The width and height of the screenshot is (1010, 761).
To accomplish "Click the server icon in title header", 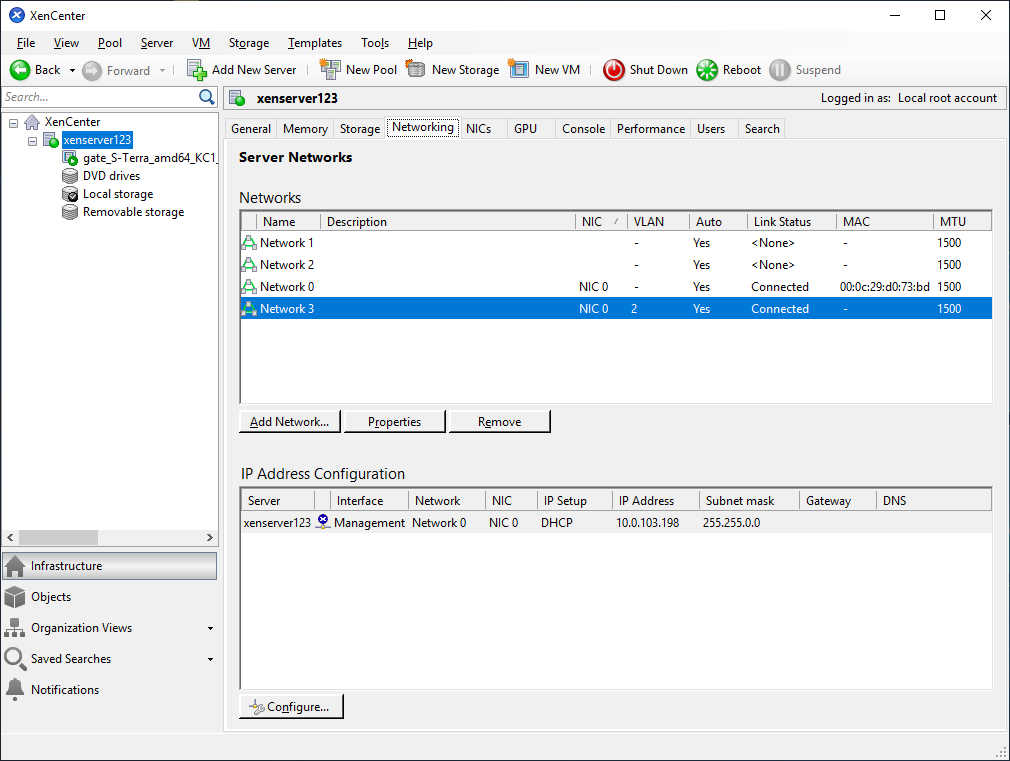I will [x=237, y=98].
